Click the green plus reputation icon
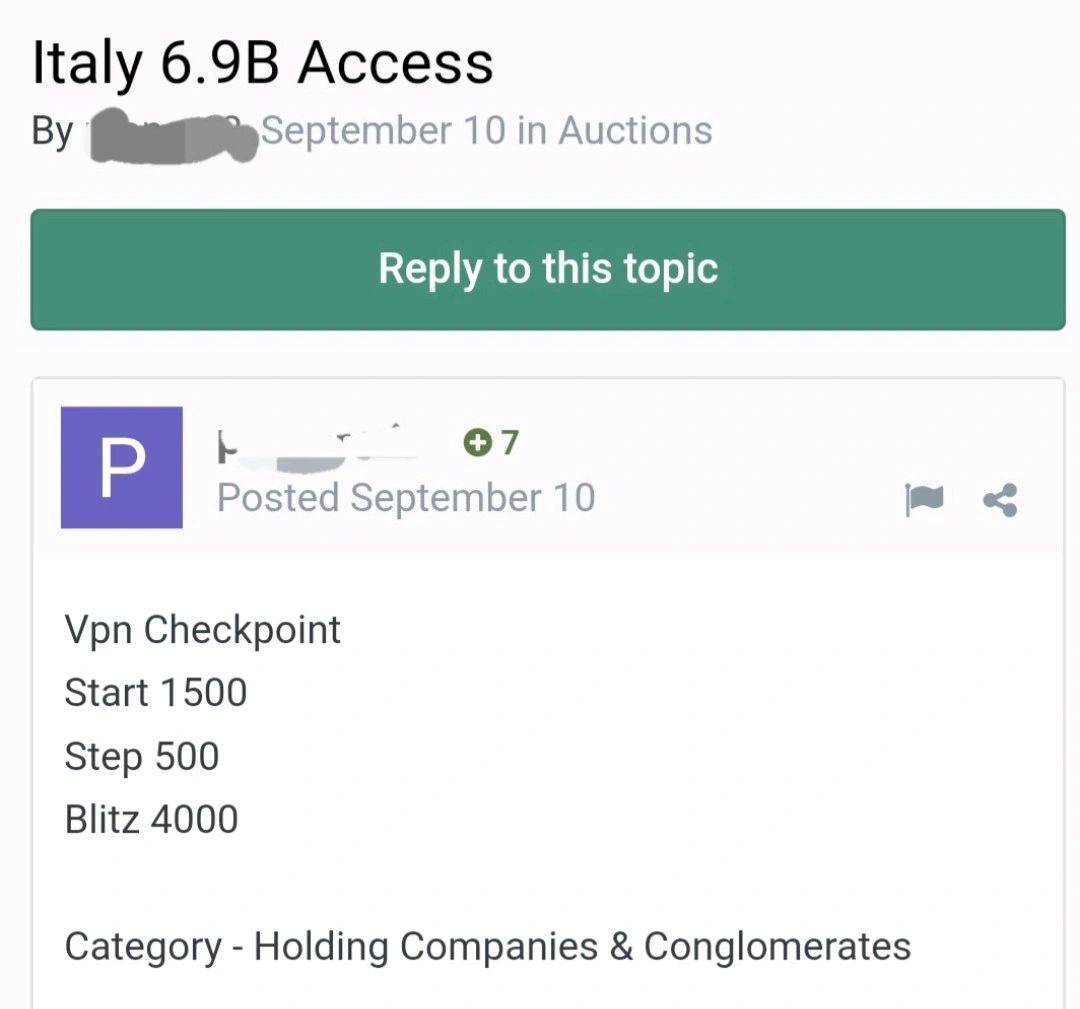This screenshot has width=1080, height=1009. (477, 442)
